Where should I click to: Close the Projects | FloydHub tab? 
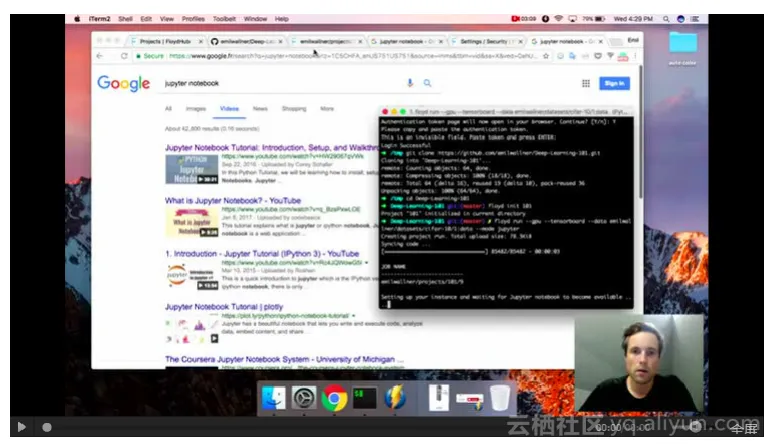[x=200, y=42]
